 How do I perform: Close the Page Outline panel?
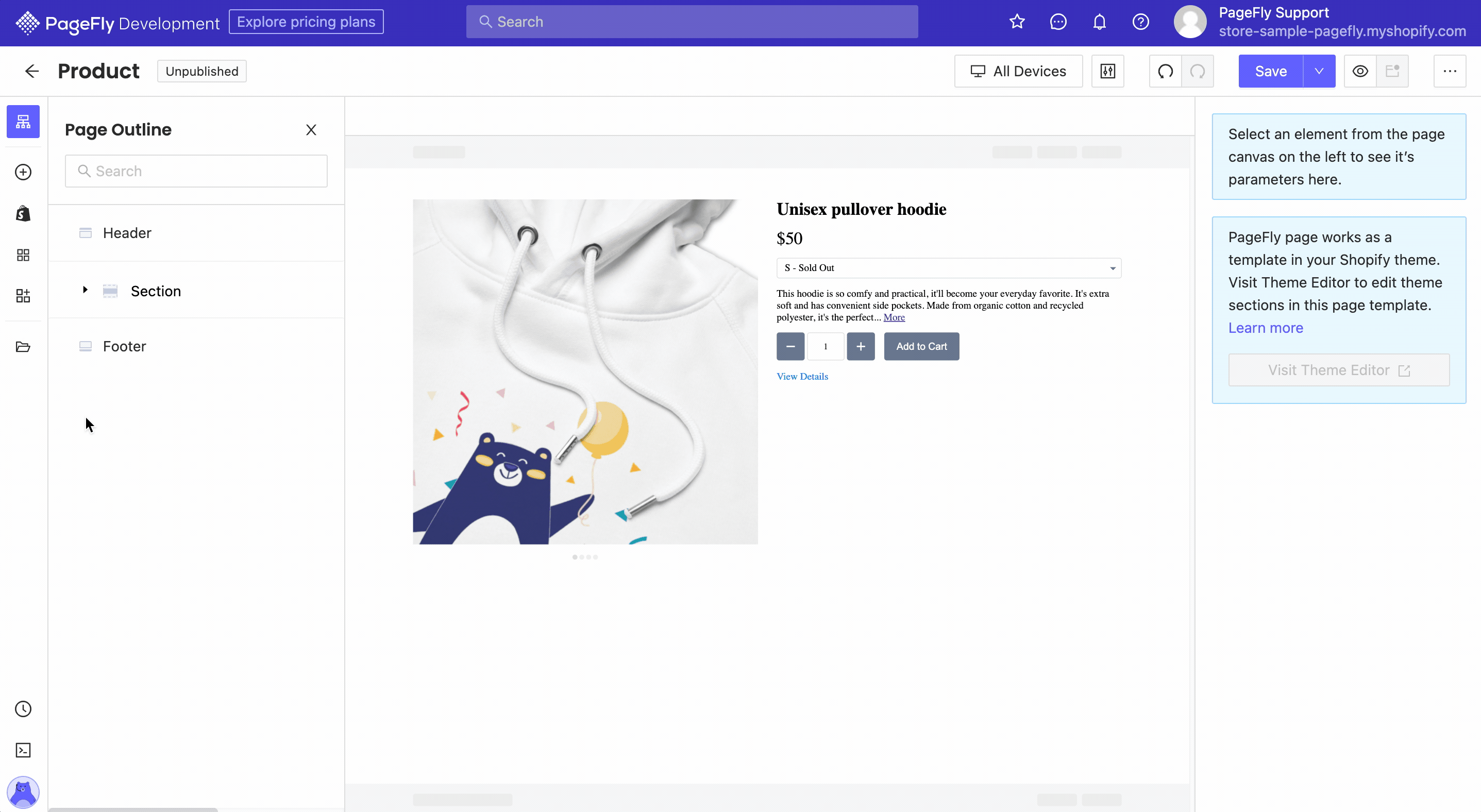[x=311, y=130]
